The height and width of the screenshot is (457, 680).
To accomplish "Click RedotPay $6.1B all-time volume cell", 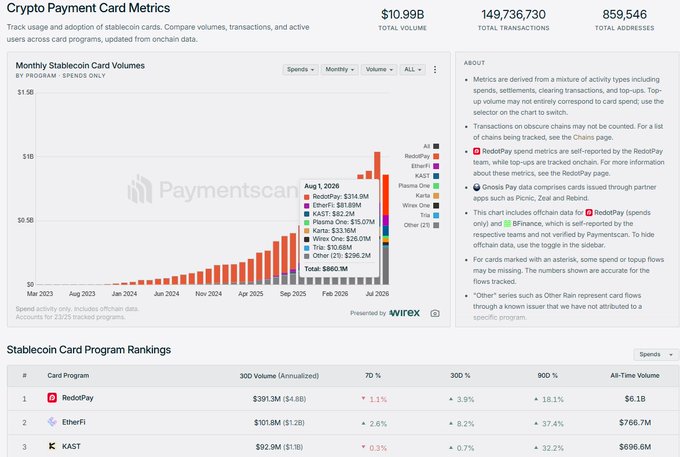I will [635, 398].
